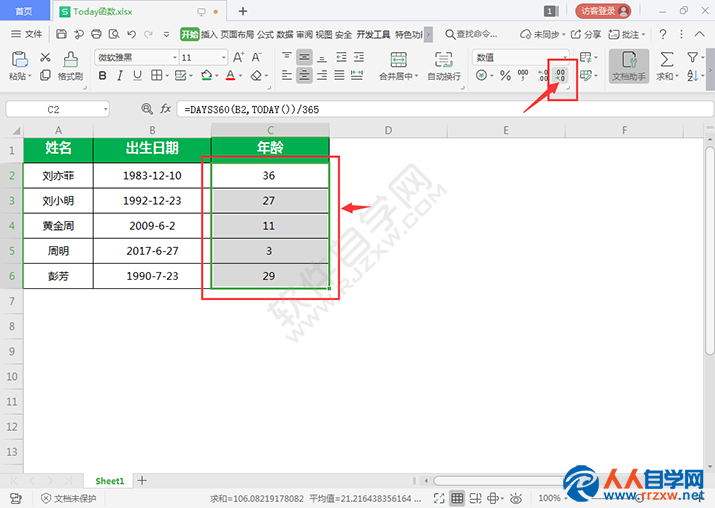Toggle horizontal center alignment
This screenshot has height=508, width=715.
pos(304,75)
